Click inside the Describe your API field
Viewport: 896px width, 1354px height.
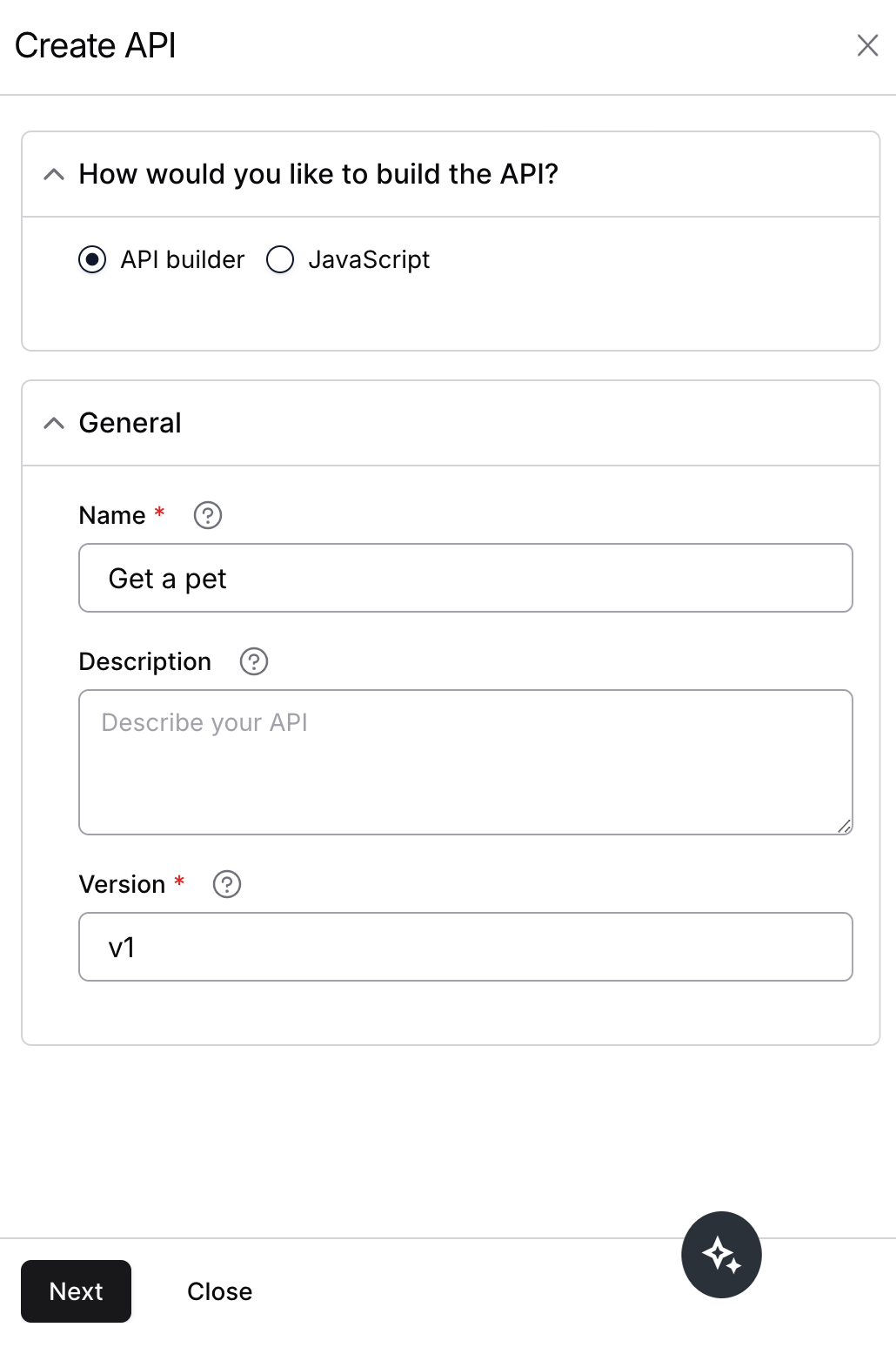point(465,761)
